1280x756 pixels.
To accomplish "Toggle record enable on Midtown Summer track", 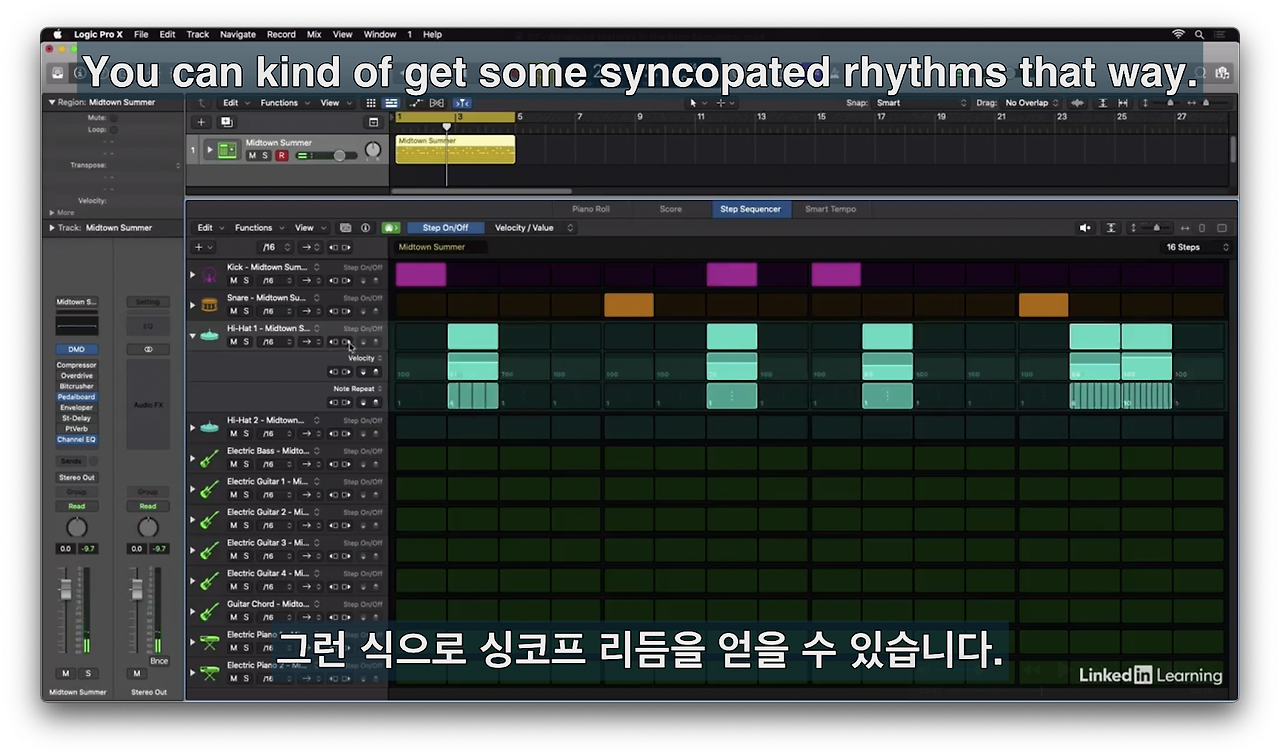I will pos(281,156).
